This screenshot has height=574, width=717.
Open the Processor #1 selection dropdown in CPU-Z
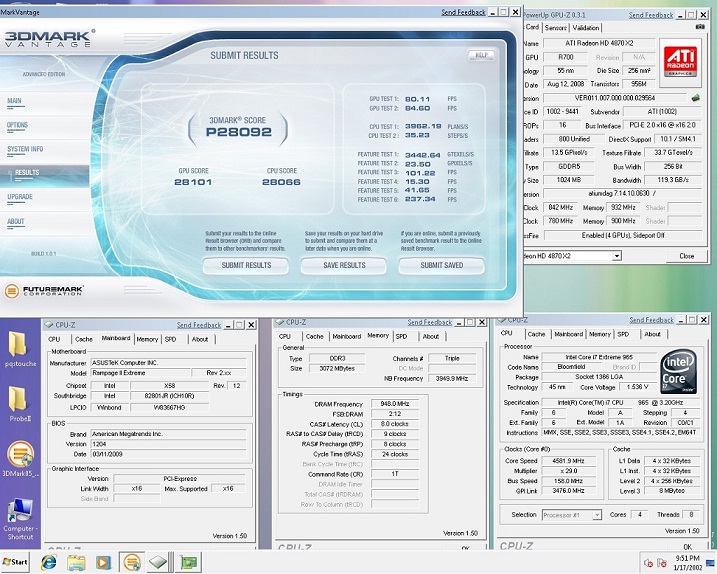point(597,515)
